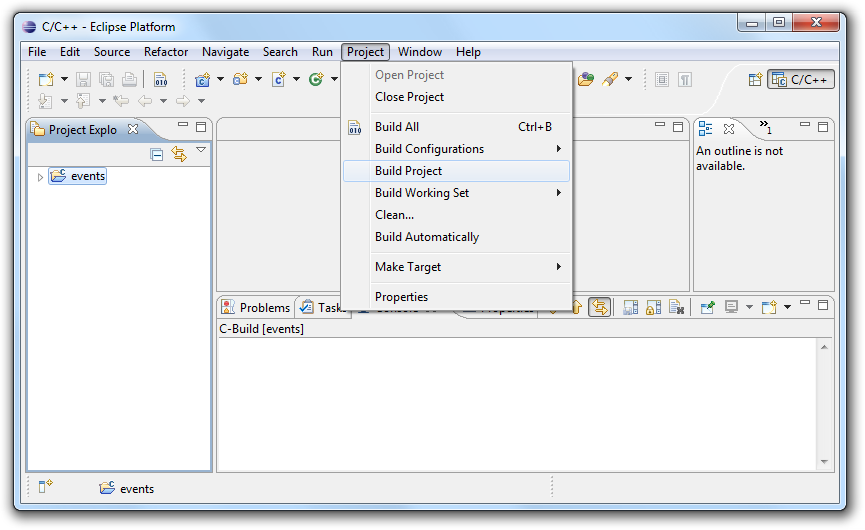Click the Print toolbar icon
865x530 pixels.
(x=130, y=79)
